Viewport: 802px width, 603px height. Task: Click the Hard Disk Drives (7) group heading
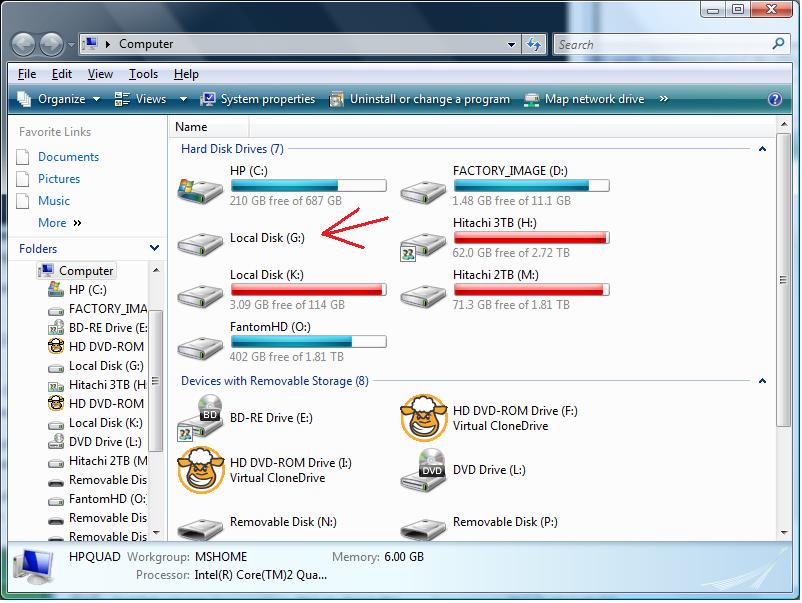232,149
